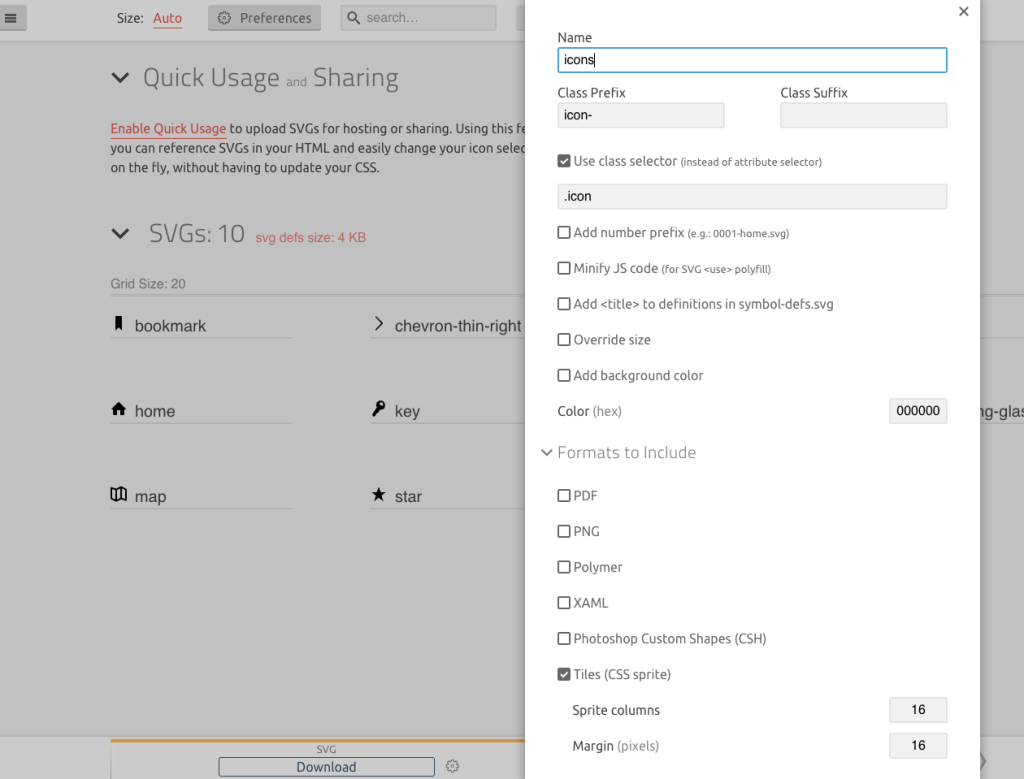This screenshot has height=779, width=1024.
Task: Click the Color hex value field
Action: pos(917,411)
